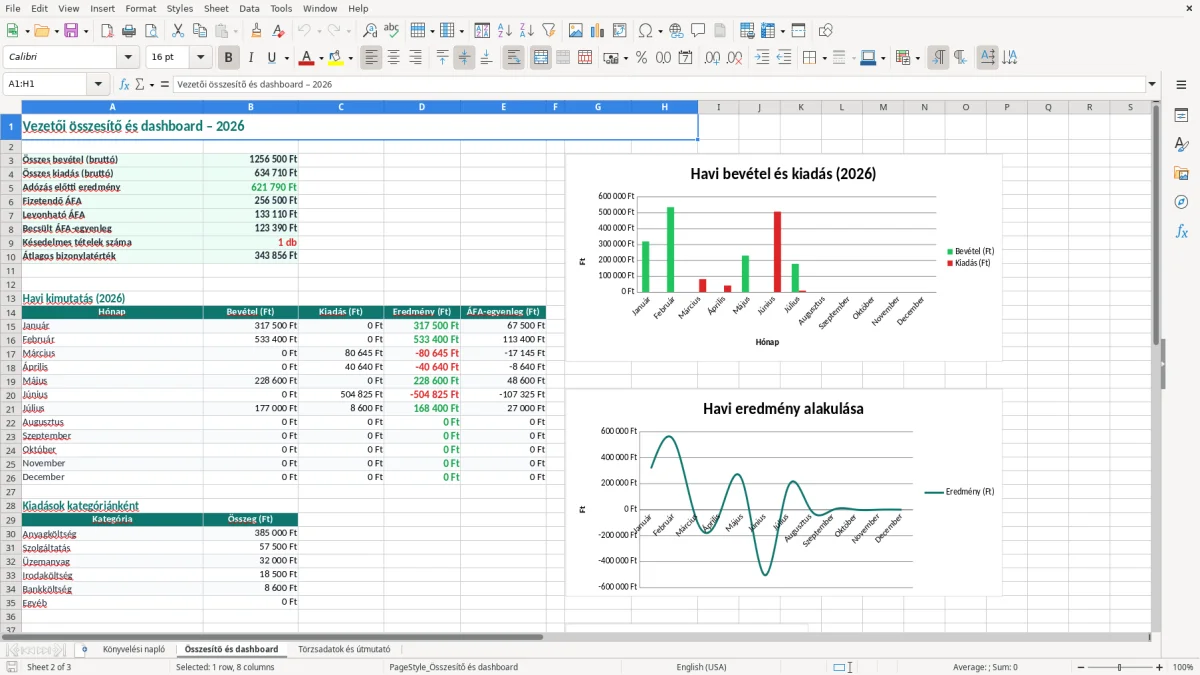Viewport: 1200px width, 675px height.
Task: Click Format as Percent icon
Action: [641, 58]
